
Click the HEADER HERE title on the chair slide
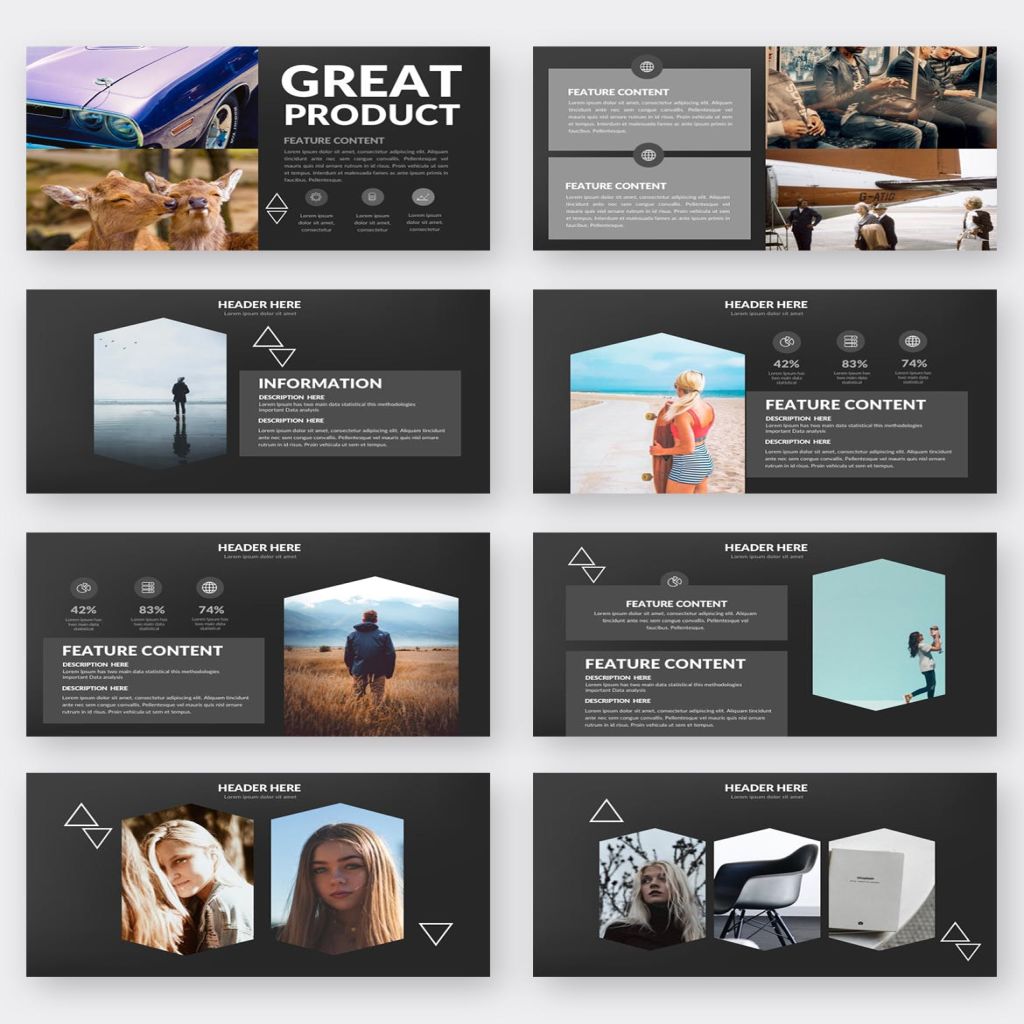(765, 788)
